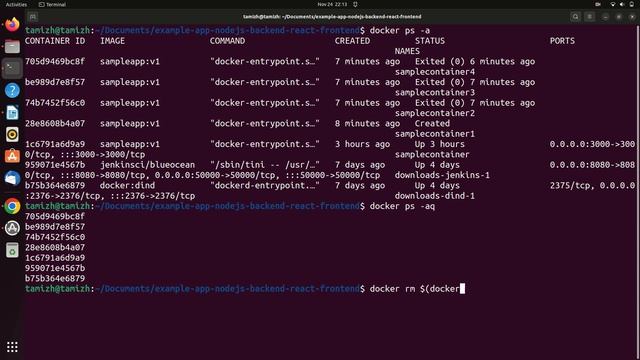Click the PORTS column header
The height and width of the screenshot is (360, 640).
(562, 41)
